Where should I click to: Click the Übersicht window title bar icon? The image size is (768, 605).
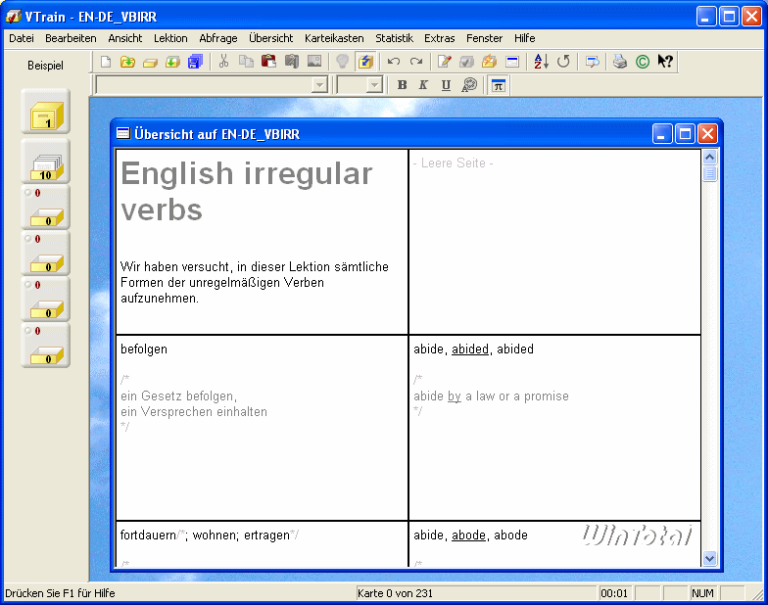pyautogui.click(x=123, y=133)
